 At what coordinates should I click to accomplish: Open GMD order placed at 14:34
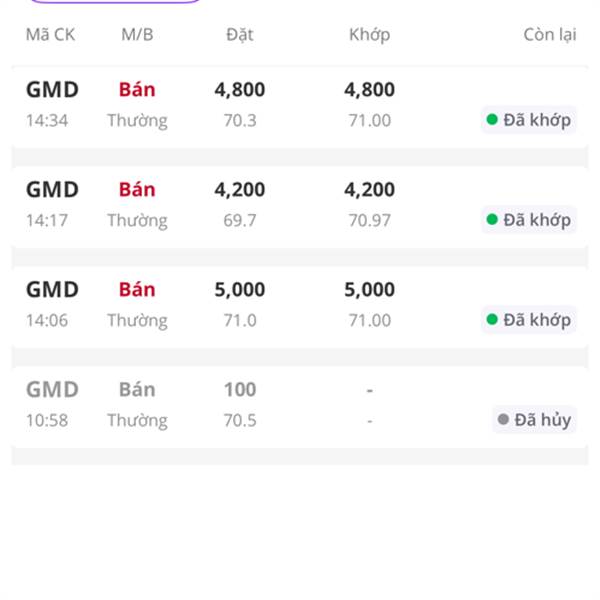pos(52,90)
